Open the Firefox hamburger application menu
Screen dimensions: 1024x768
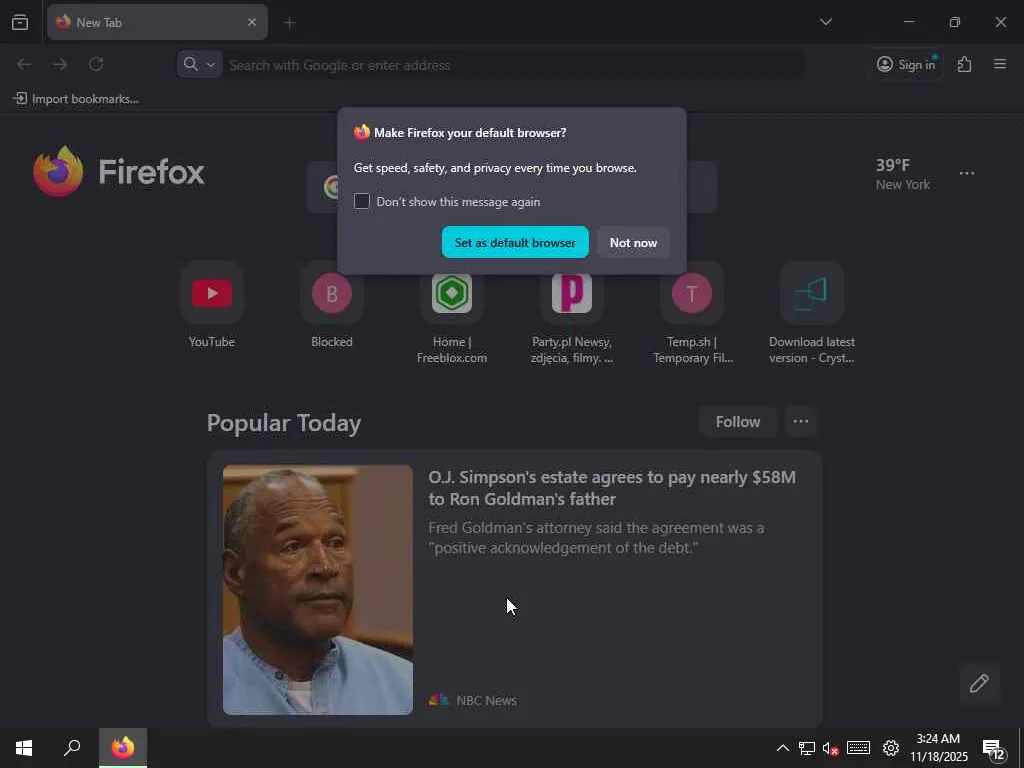pos(1000,64)
